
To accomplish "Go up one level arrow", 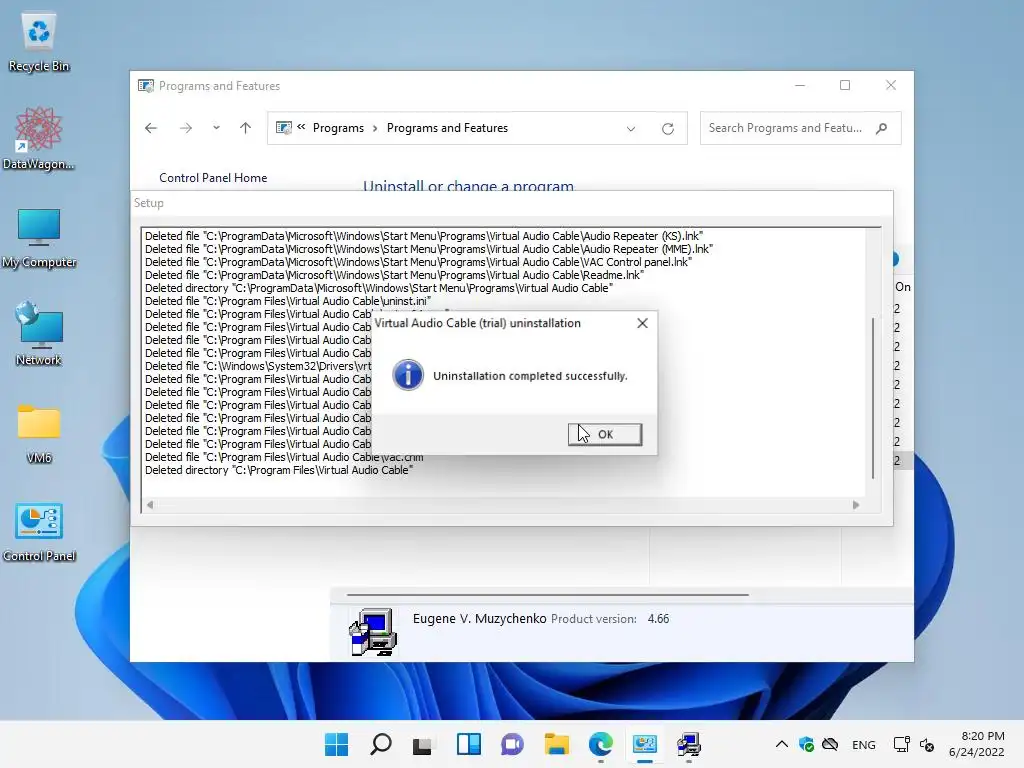I will point(246,128).
